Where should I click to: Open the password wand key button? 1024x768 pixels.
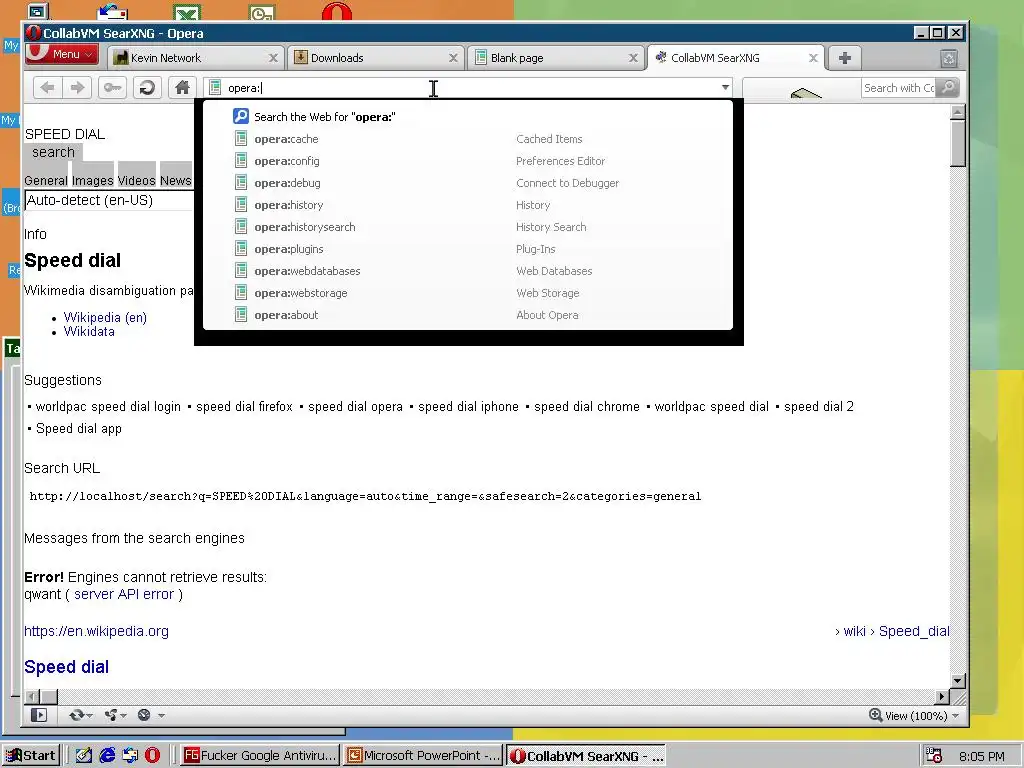(112, 88)
